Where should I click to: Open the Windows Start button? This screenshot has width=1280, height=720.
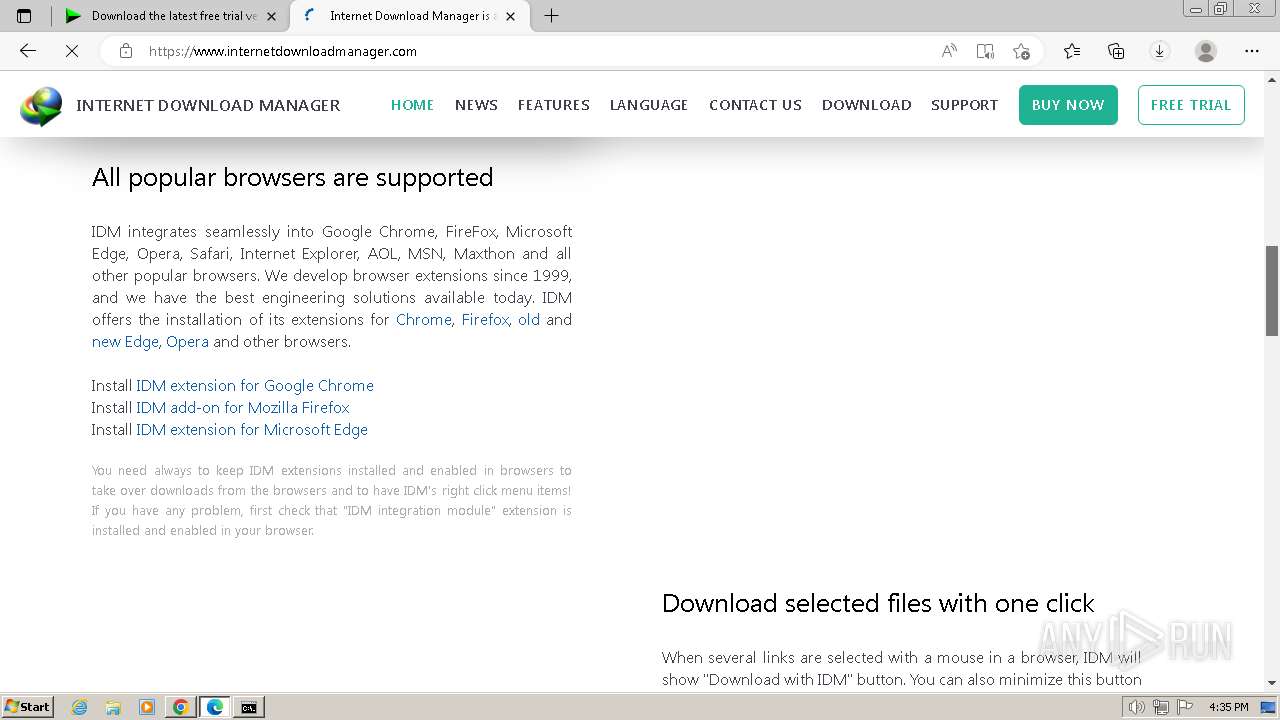[27, 707]
